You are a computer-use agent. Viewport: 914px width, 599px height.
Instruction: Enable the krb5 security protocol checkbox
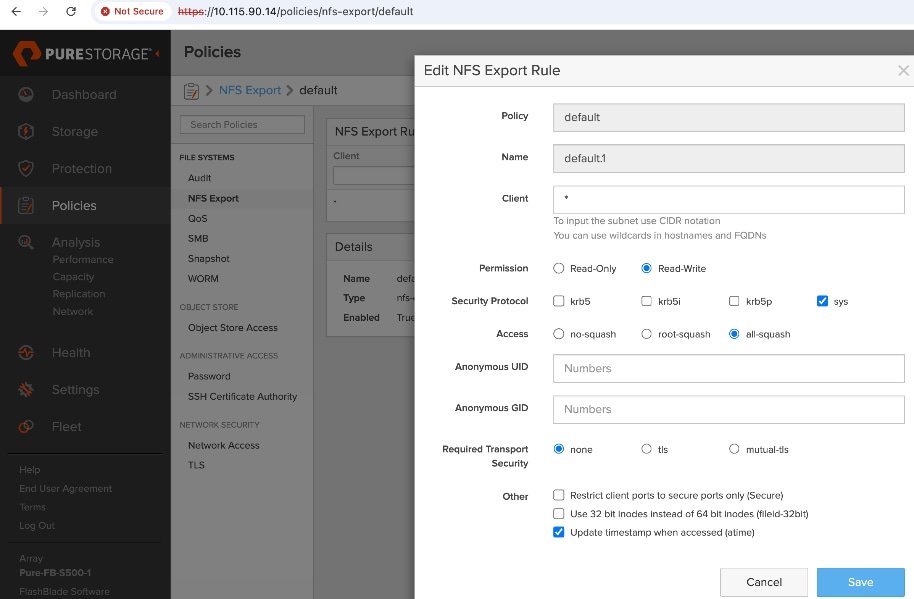[559, 301]
